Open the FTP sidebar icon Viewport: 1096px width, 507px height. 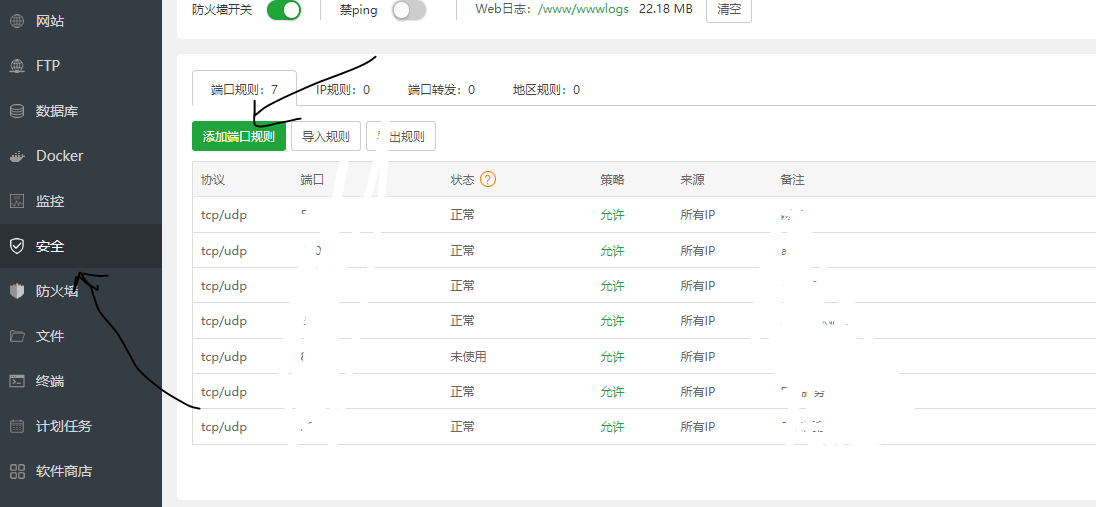point(17,66)
